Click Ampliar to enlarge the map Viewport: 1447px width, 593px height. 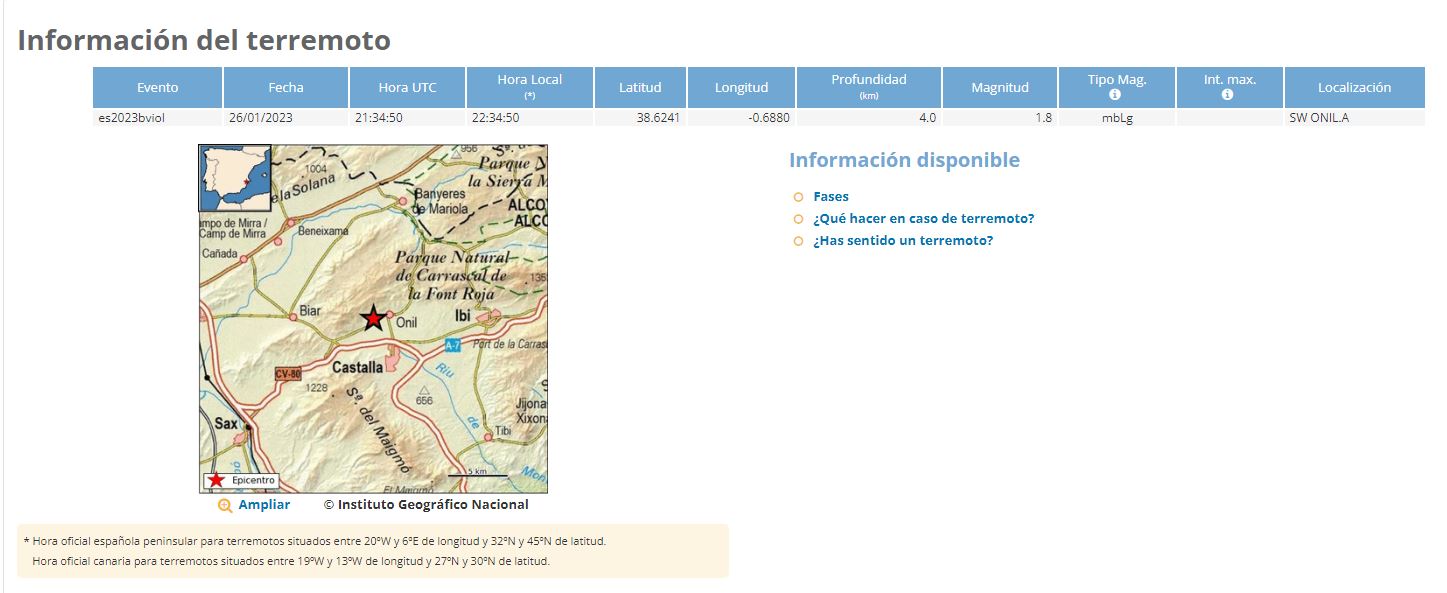pos(264,505)
